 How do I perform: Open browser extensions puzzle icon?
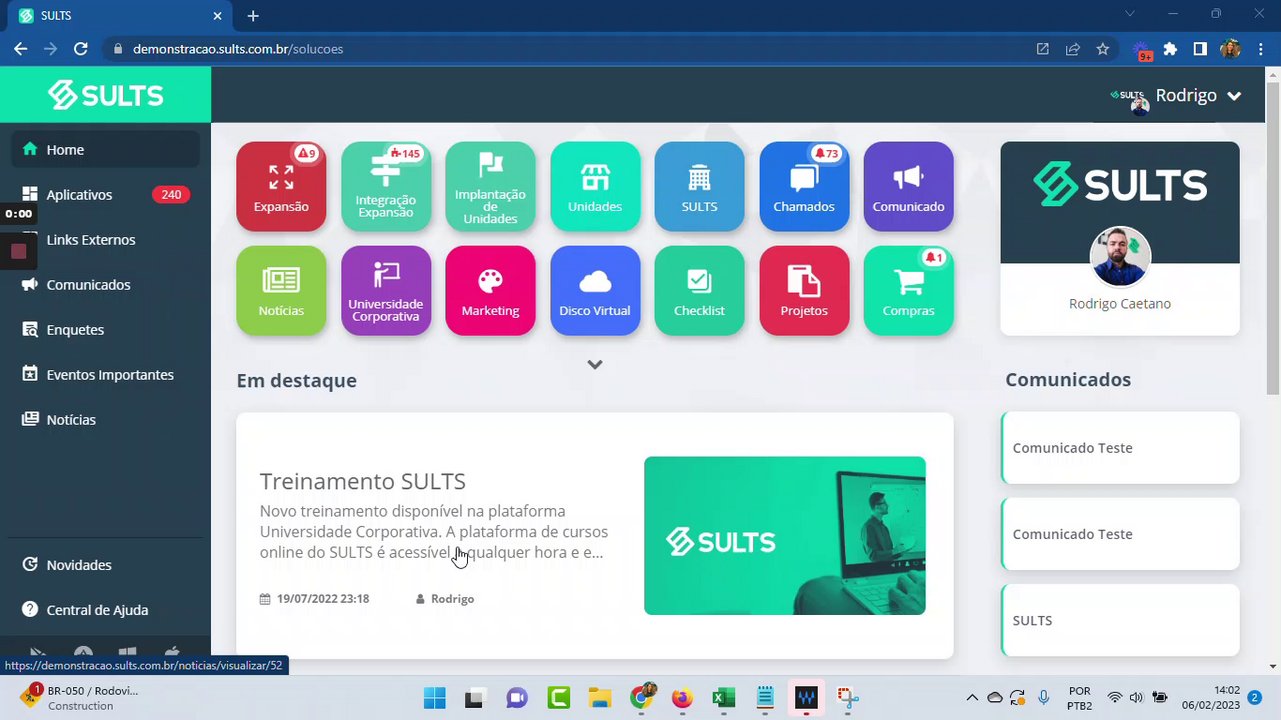pyautogui.click(x=1170, y=49)
